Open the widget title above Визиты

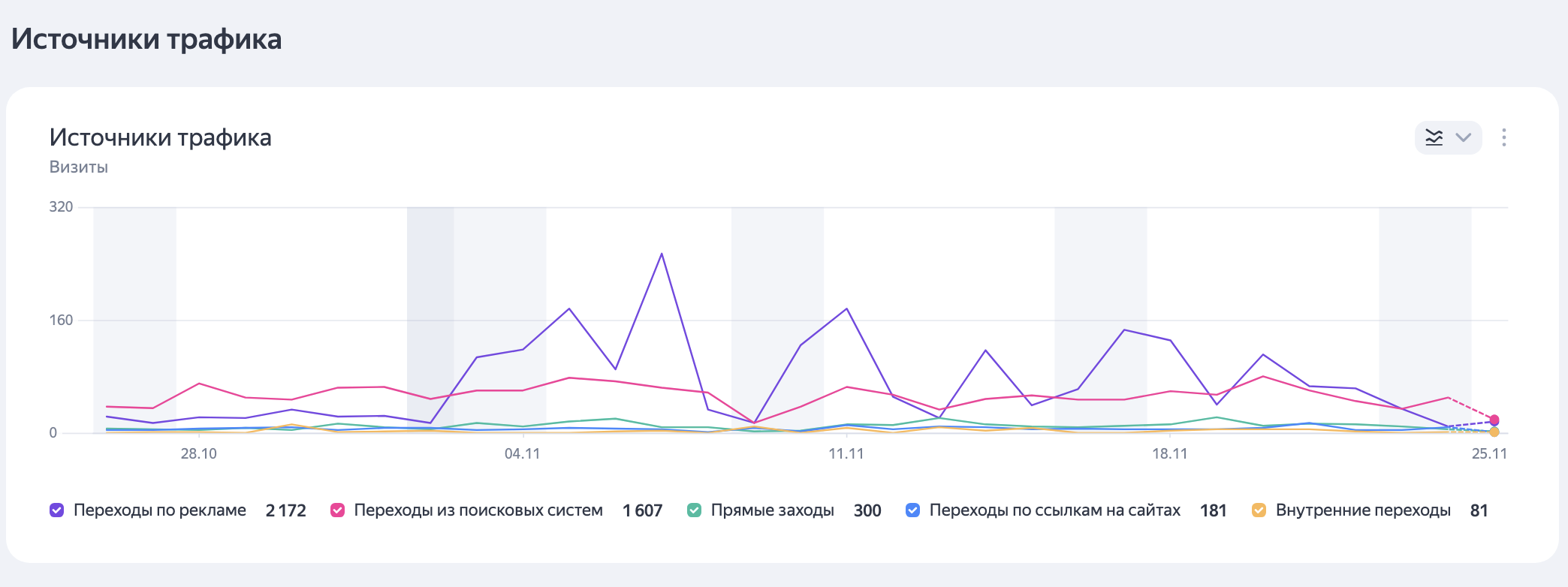160,137
